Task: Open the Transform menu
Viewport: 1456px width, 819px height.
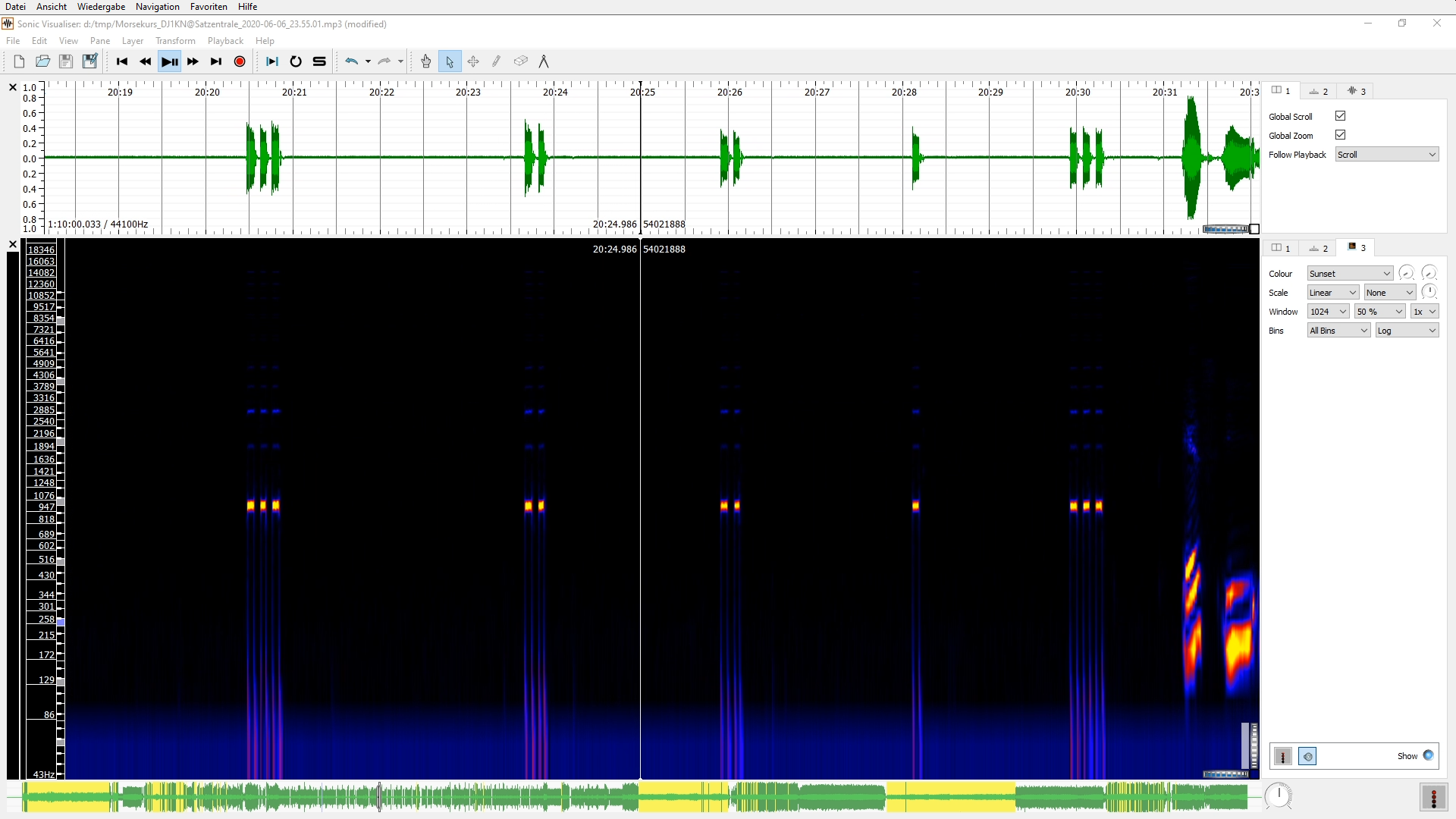Action: coord(175,41)
